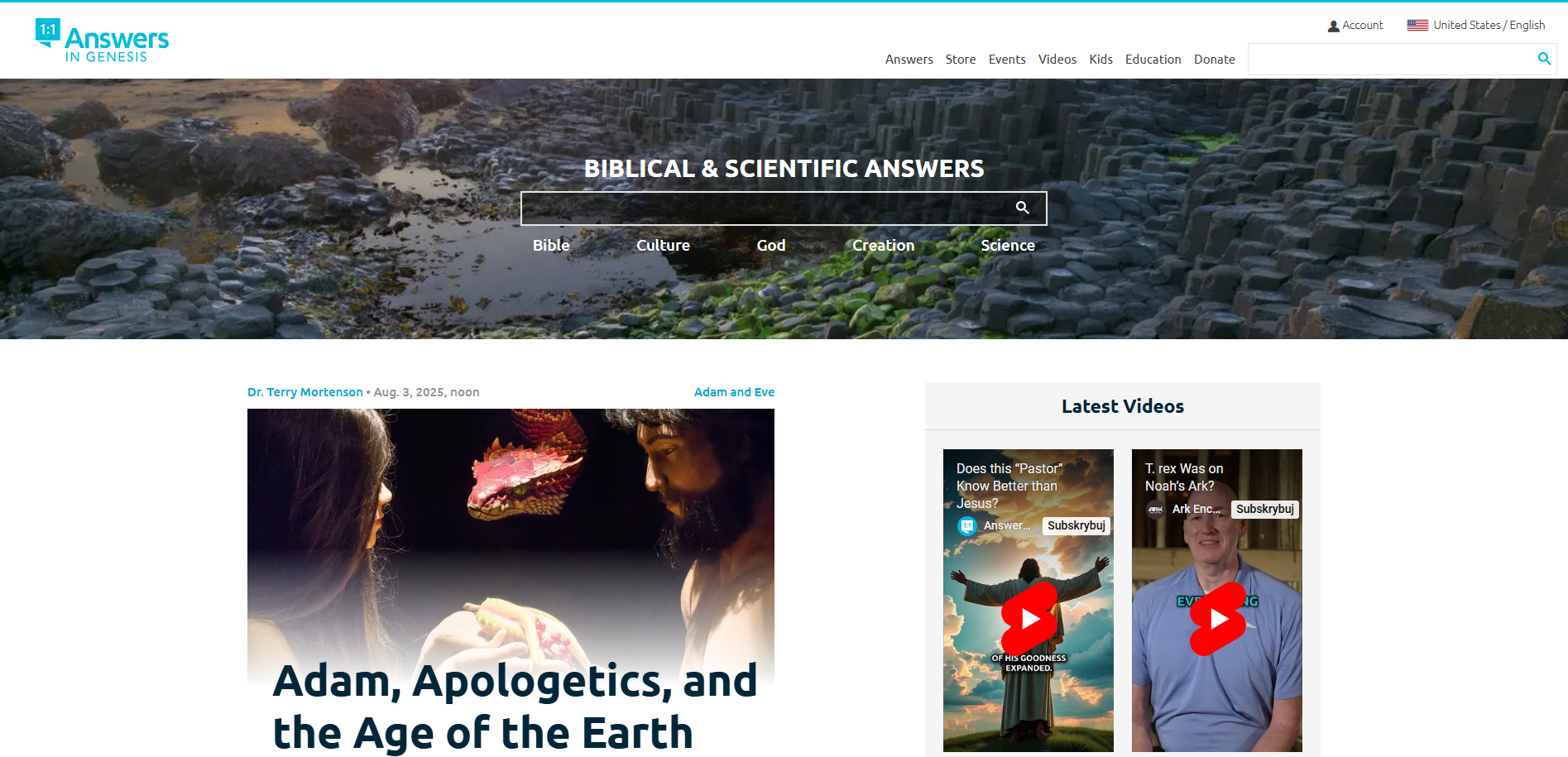Play the "Does this Pastor" YouTube short
Viewport: 1568px width, 757px height.
tap(1029, 618)
